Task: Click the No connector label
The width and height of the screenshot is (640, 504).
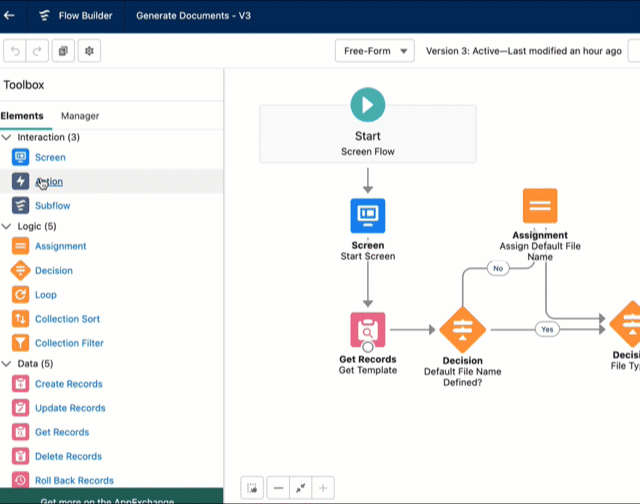Action: 498,269
